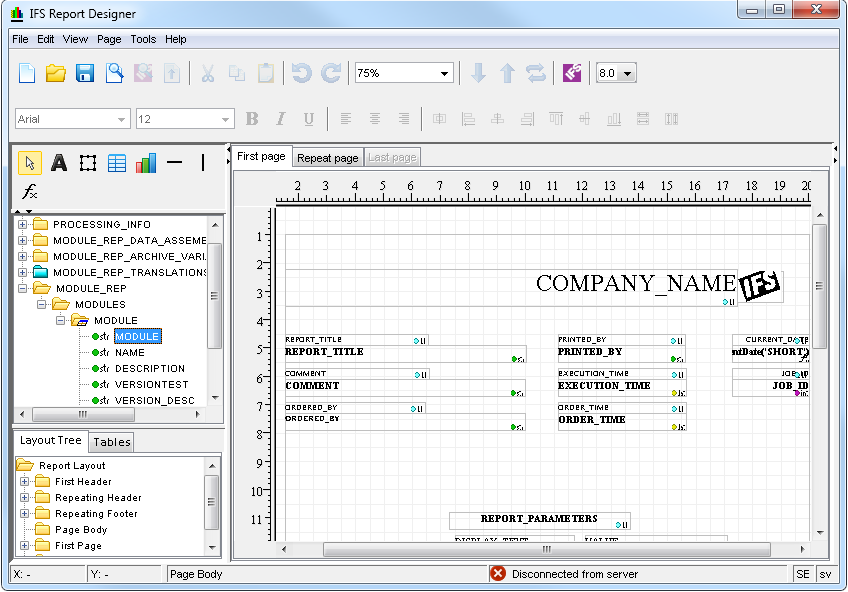The width and height of the screenshot is (848, 592).
Task: Select the Table tool
Action: 117,163
